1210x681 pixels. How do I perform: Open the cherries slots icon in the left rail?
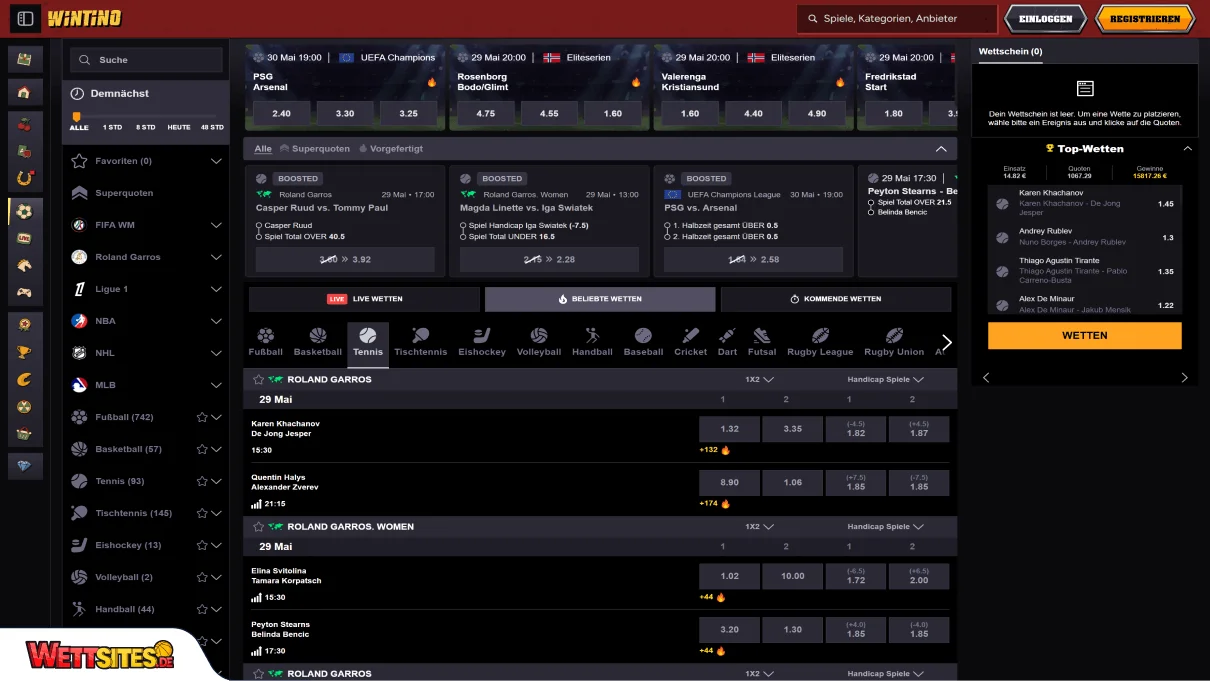click(x=24, y=125)
